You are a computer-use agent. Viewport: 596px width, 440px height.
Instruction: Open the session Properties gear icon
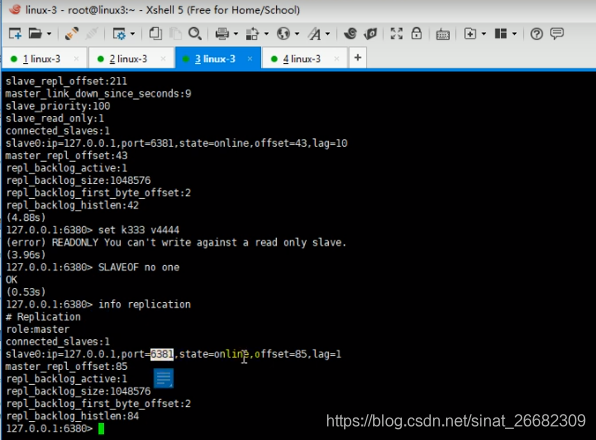point(119,34)
